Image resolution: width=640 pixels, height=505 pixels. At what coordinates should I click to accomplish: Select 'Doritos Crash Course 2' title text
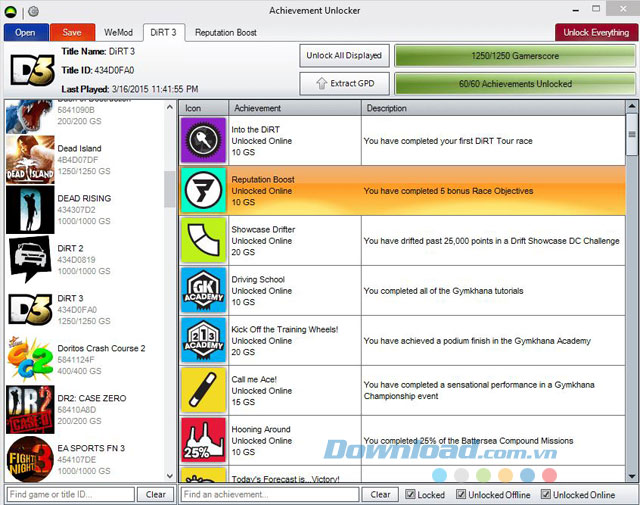click(101, 348)
